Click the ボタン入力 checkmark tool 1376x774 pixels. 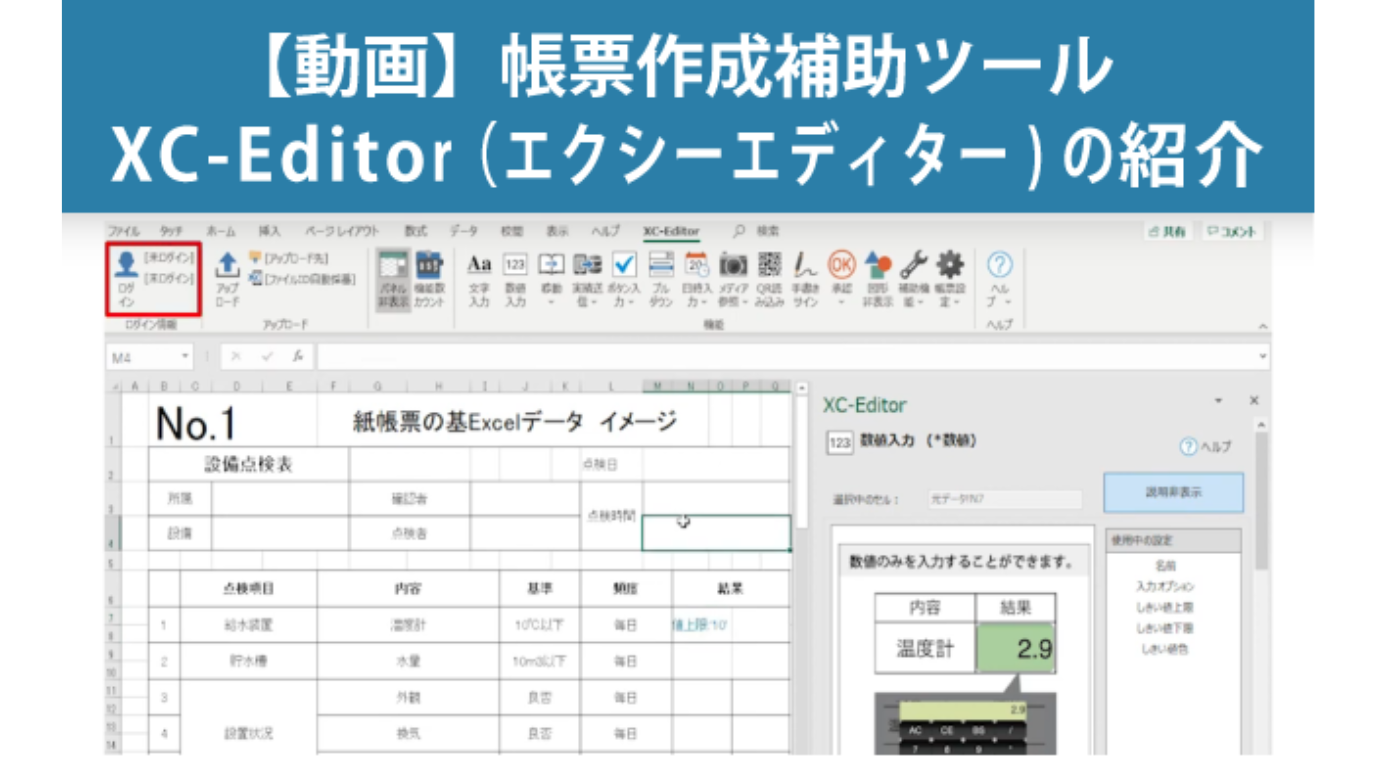tap(624, 264)
